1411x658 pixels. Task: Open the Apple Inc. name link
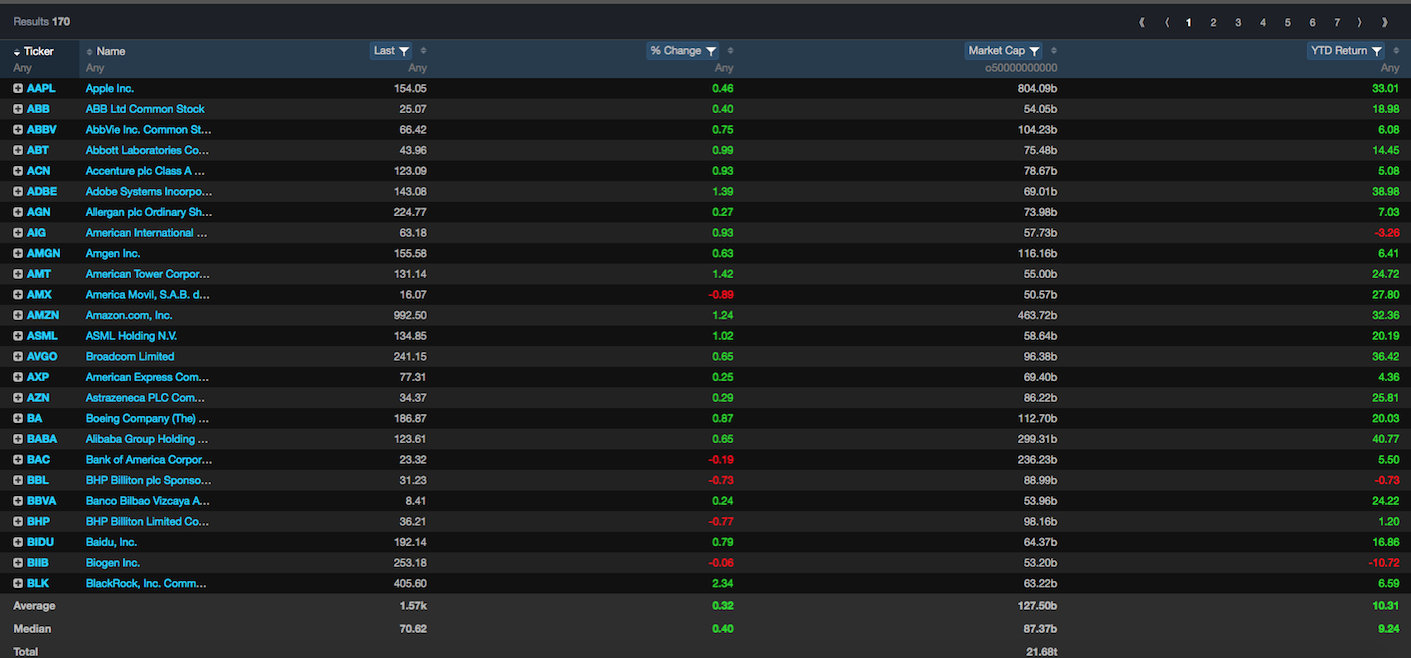tap(110, 88)
